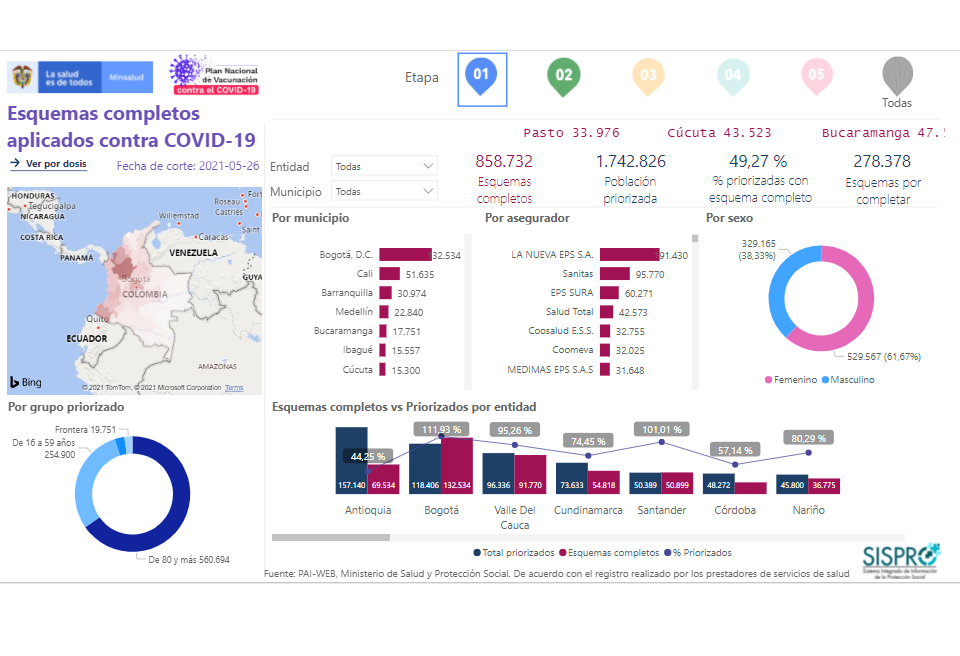Select the Sanitas asegurador bar
The height and width of the screenshot is (656, 960).
point(615,274)
